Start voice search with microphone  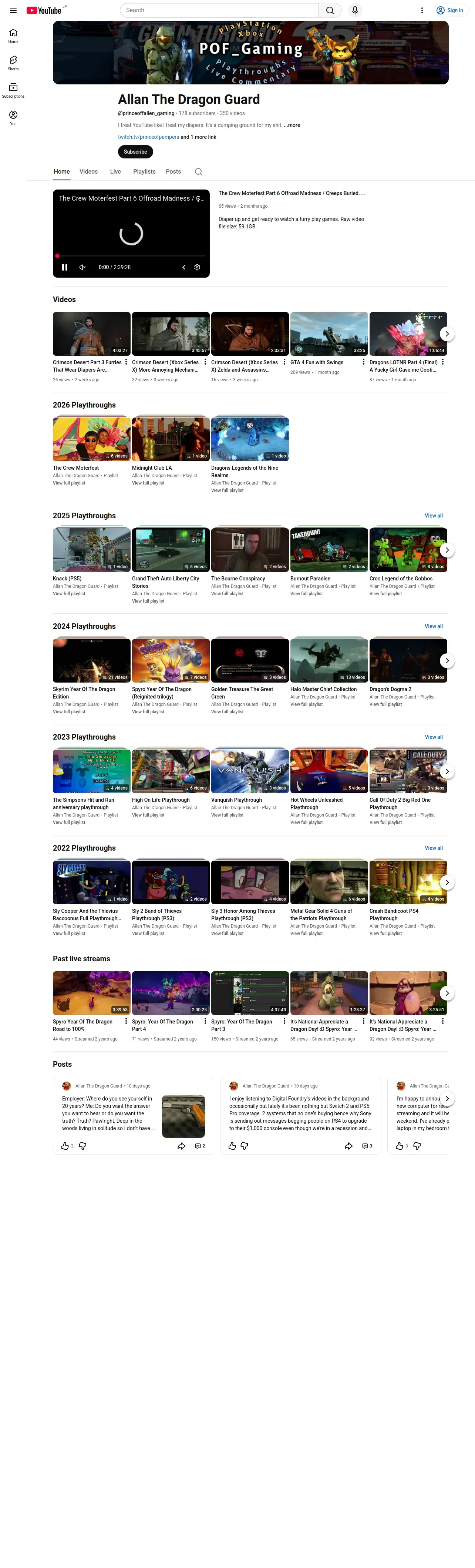[355, 10]
